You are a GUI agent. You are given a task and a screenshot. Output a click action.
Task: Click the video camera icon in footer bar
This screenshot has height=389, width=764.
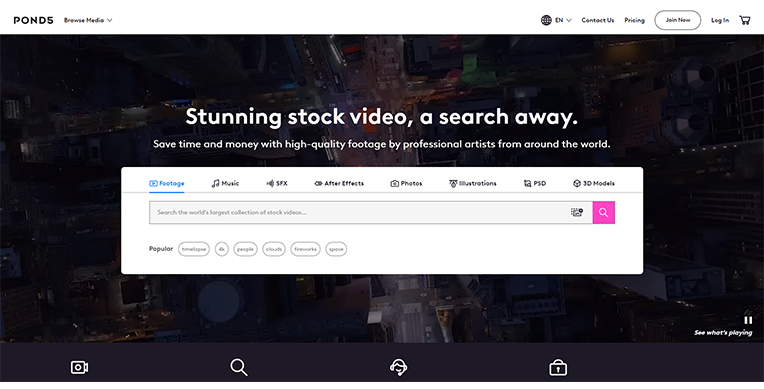tap(79, 367)
